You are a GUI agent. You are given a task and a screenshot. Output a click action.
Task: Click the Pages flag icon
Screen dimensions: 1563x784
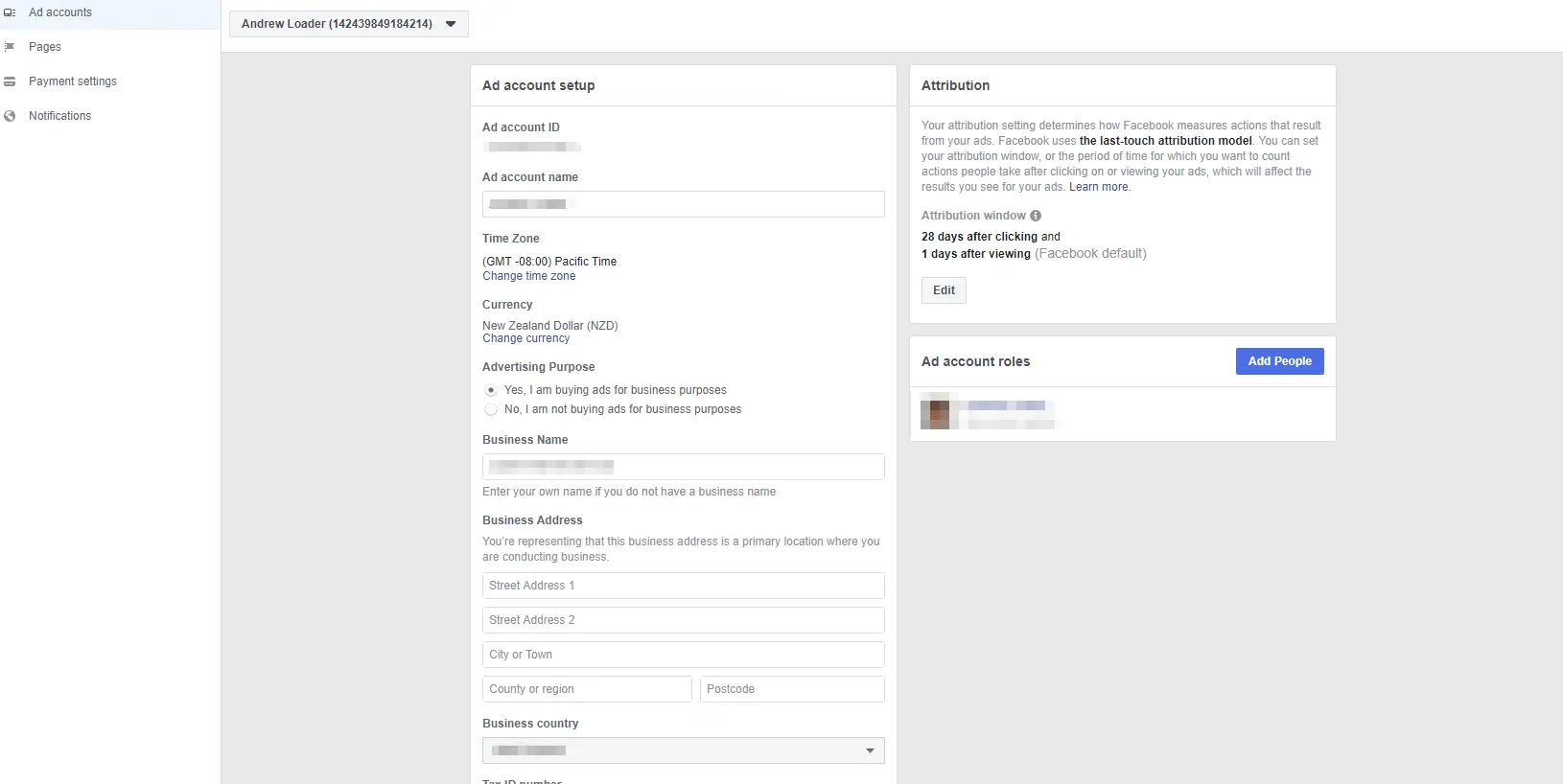click(x=10, y=47)
